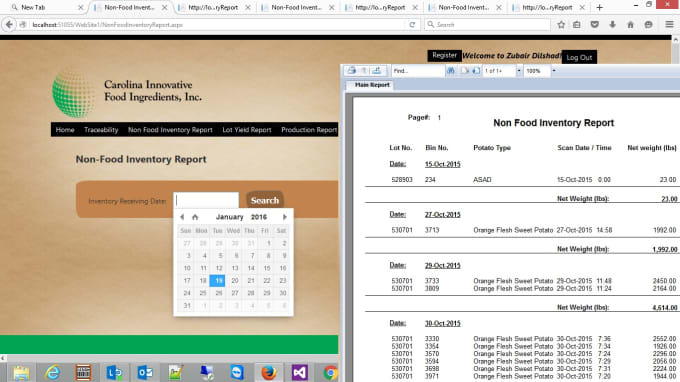The image size is (680, 382).
Task: Open File Explorer from taskbar
Action: [x=21, y=372]
